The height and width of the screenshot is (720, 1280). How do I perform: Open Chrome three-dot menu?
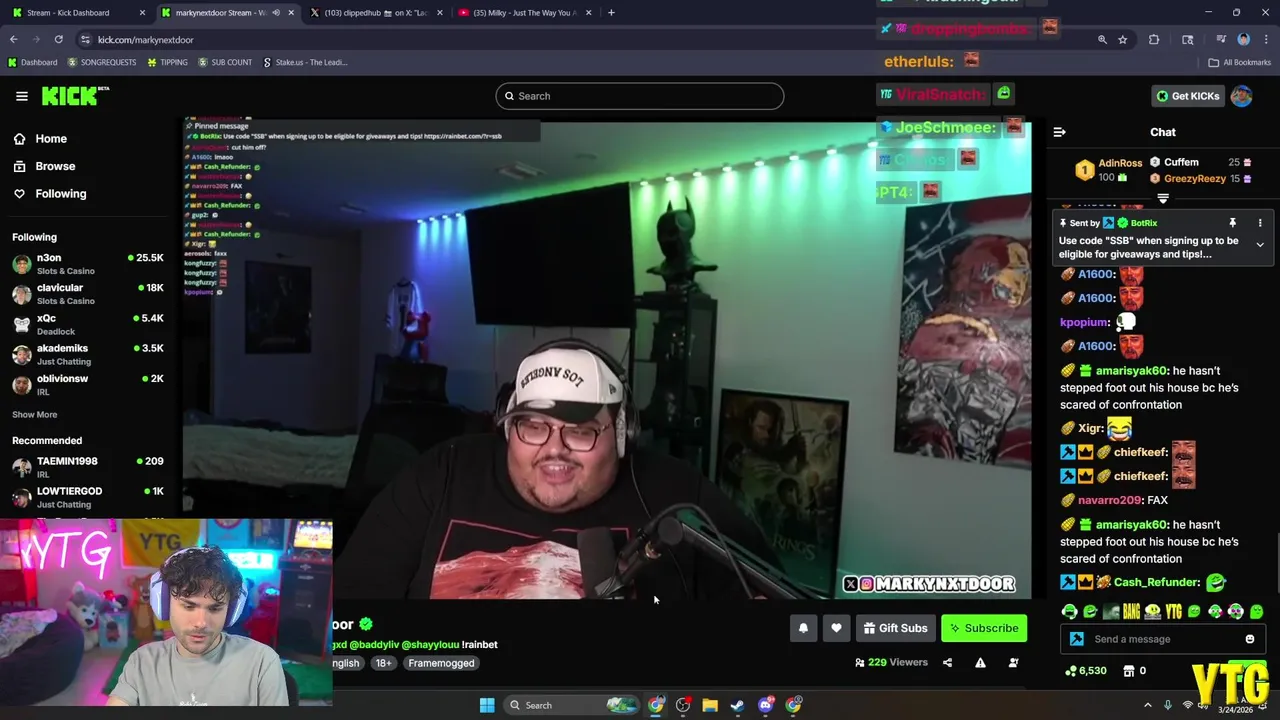[1265, 39]
